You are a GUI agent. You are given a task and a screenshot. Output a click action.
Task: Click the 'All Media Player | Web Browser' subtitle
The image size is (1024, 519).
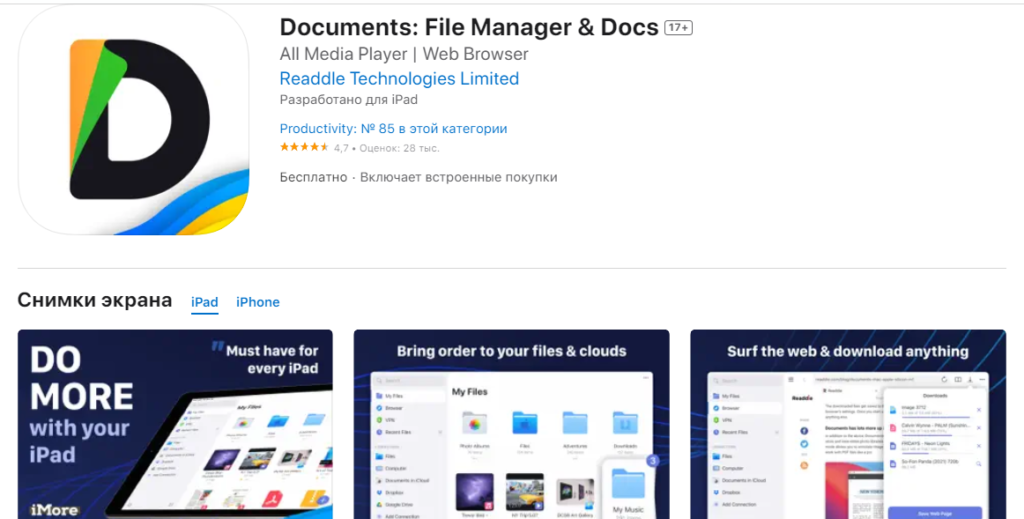tap(404, 54)
